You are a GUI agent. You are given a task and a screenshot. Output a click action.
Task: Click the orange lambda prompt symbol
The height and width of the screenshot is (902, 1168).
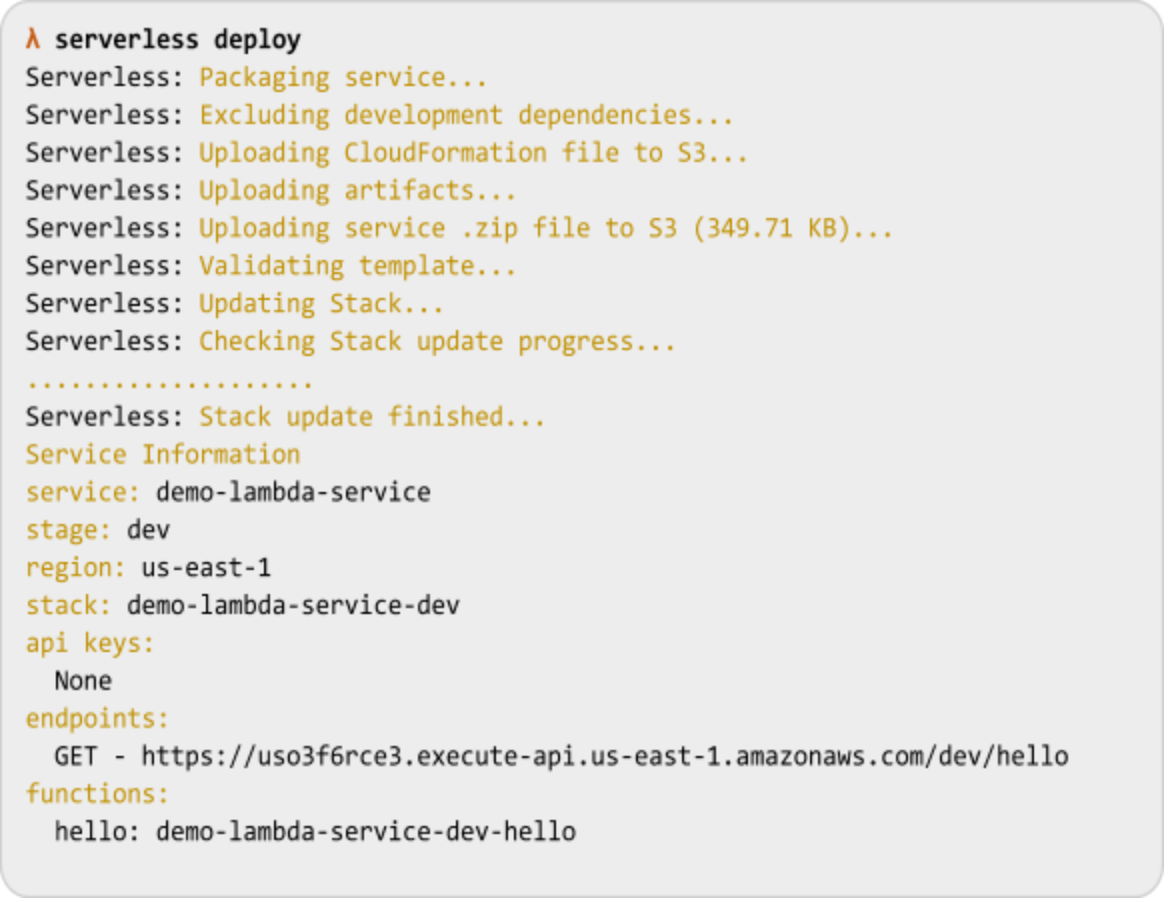point(32,39)
